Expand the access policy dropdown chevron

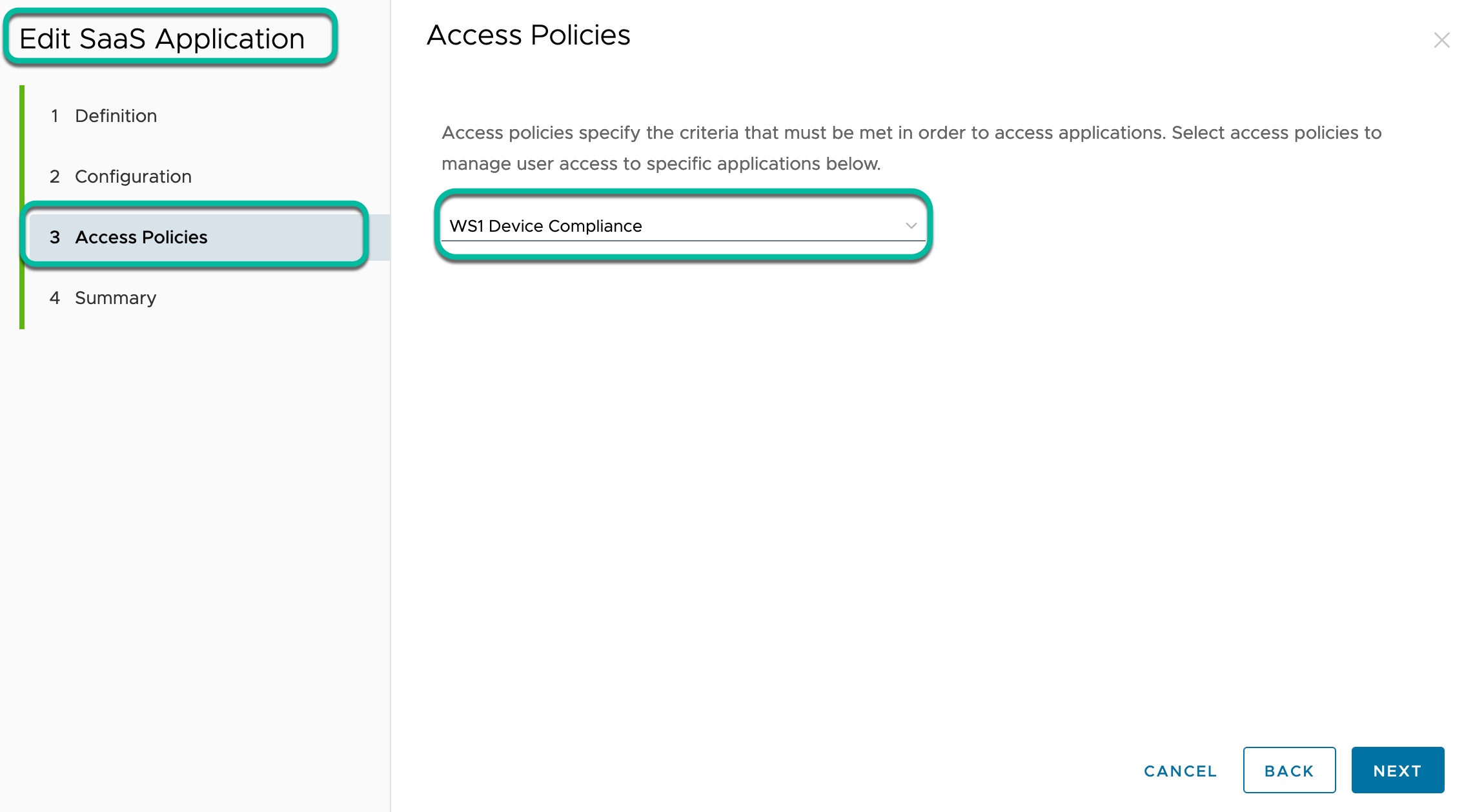click(x=911, y=226)
